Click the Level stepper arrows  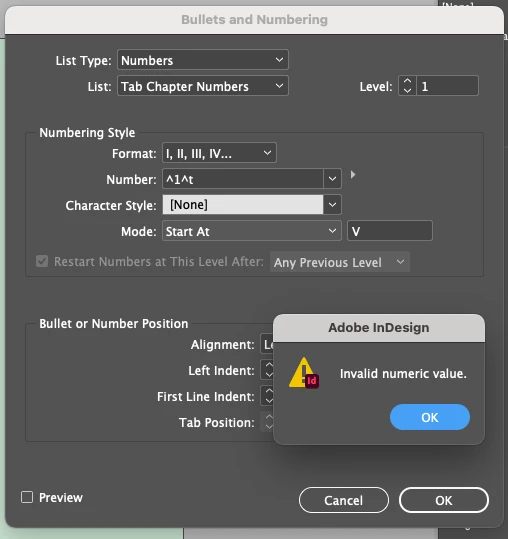point(407,86)
